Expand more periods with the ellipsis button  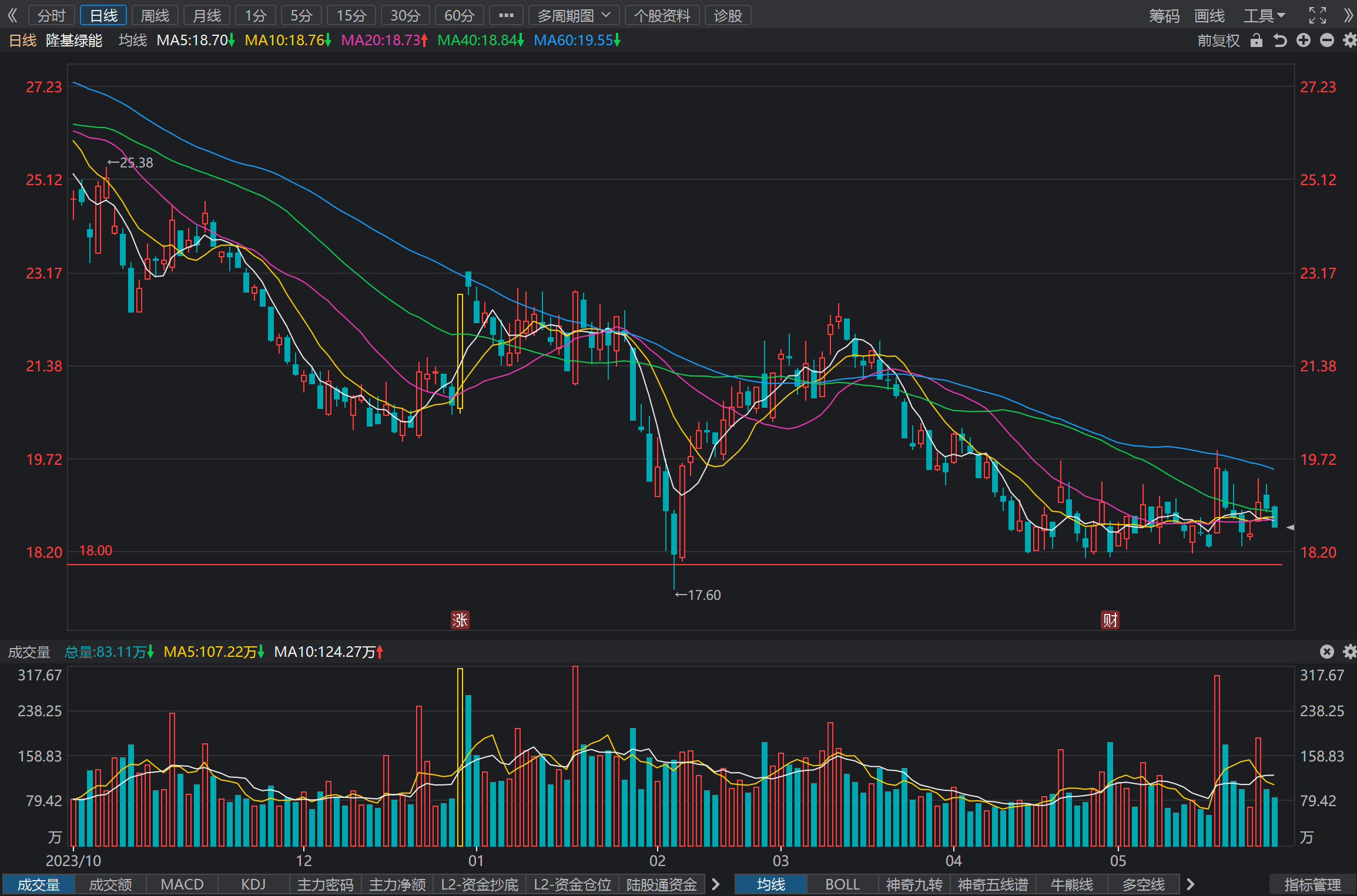[506, 15]
